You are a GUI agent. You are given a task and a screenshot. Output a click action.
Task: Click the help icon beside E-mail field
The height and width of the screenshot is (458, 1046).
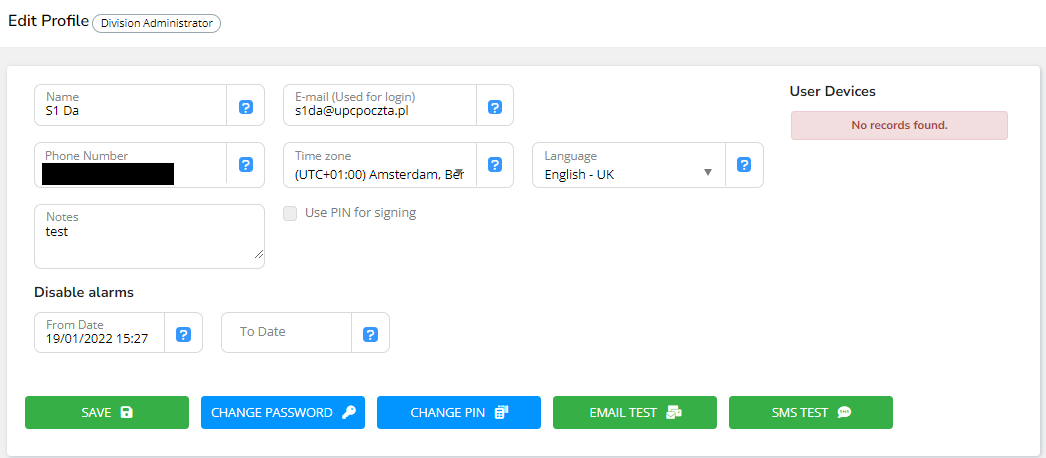[495, 107]
